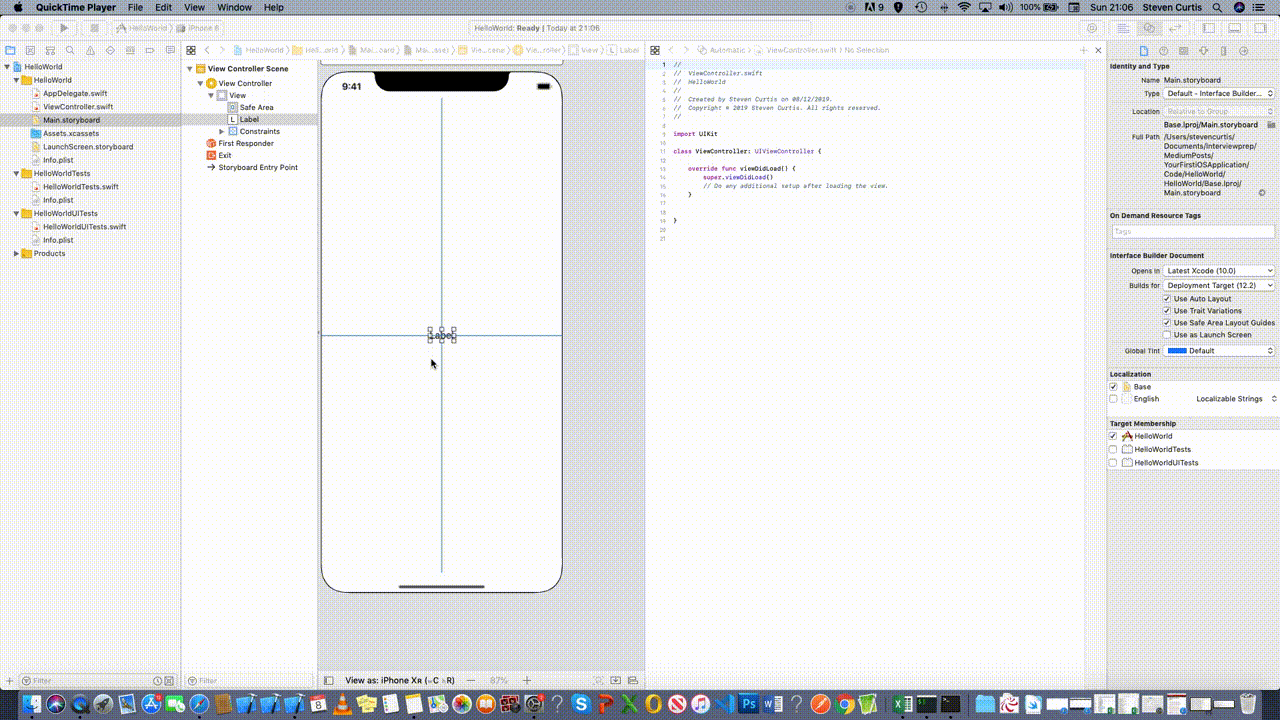This screenshot has height=720, width=1280.
Task: Toggle Use Safe Area Layout Guides checkbox
Action: point(1167,323)
